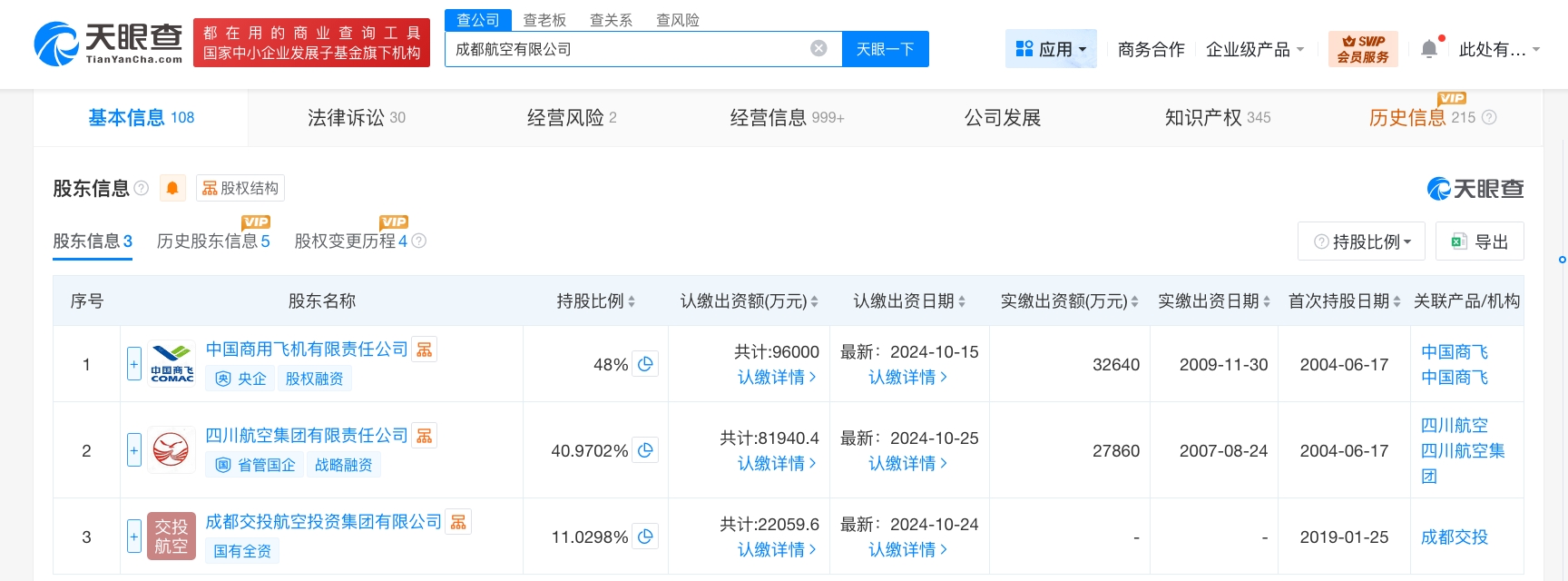Click equity structure icon beside 成都交投航空投资集团有限公司
1568x581 pixels.
458,522
